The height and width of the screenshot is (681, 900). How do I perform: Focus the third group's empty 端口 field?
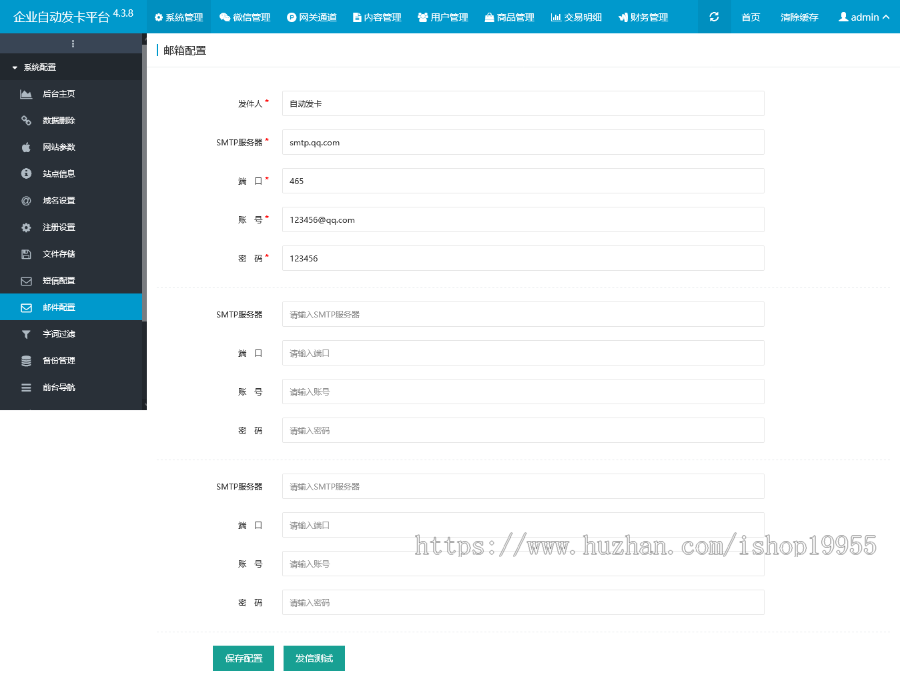point(523,525)
